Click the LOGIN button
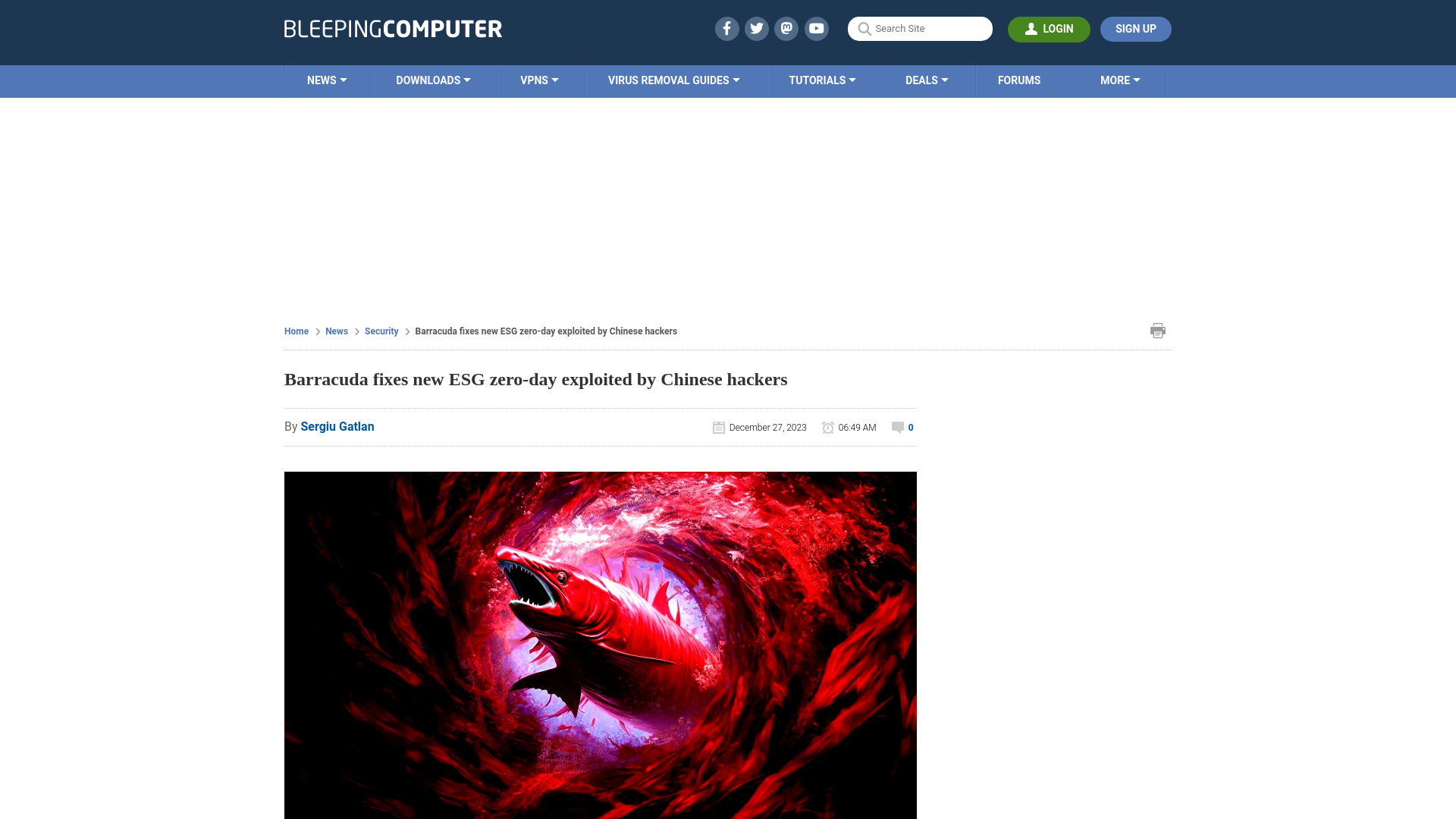Screen dimensions: 1456x819 pos(1049,29)
